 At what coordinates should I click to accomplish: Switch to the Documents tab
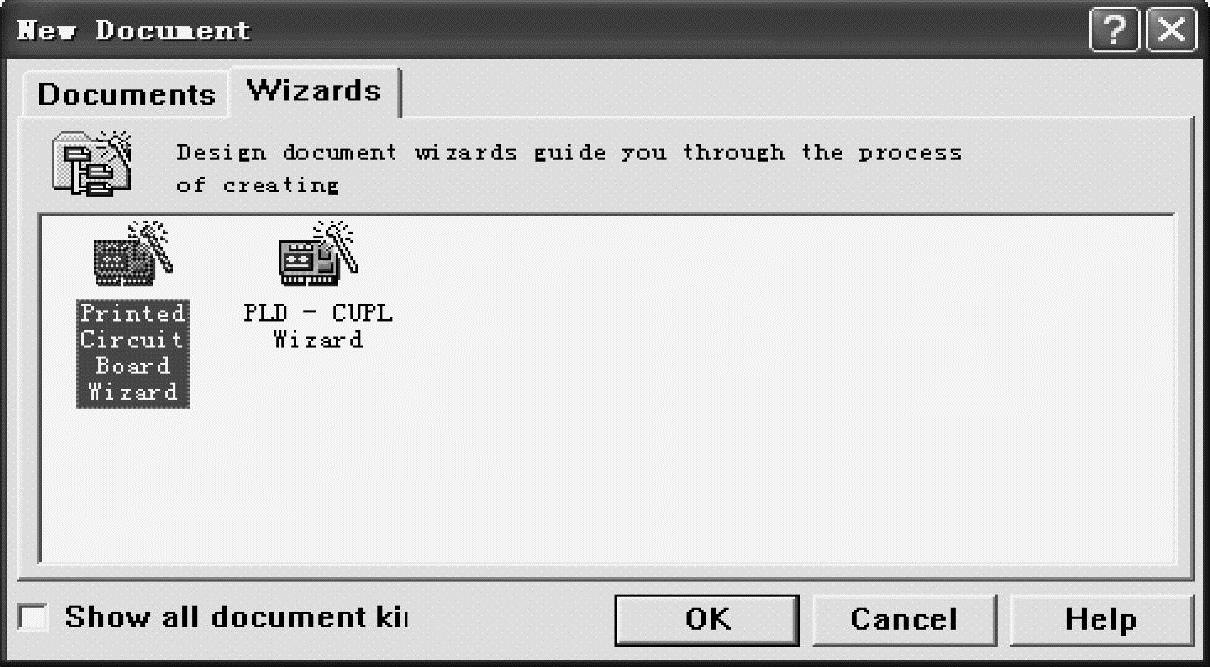coord(125,94)
